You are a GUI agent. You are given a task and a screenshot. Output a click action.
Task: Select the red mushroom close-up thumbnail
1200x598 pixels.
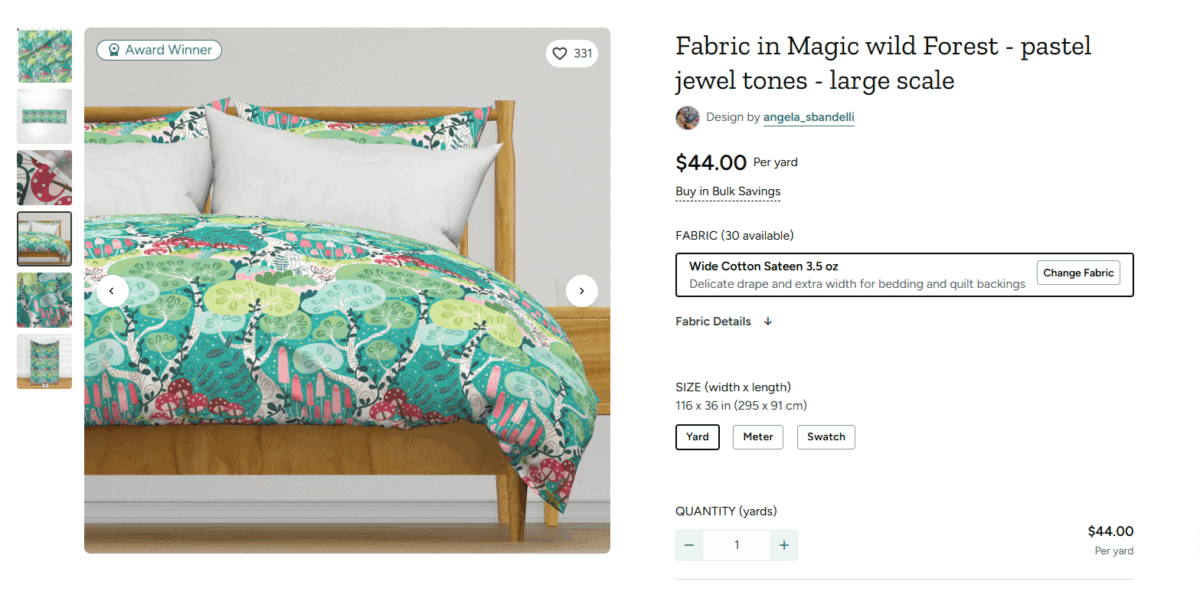tap(44, 178)
